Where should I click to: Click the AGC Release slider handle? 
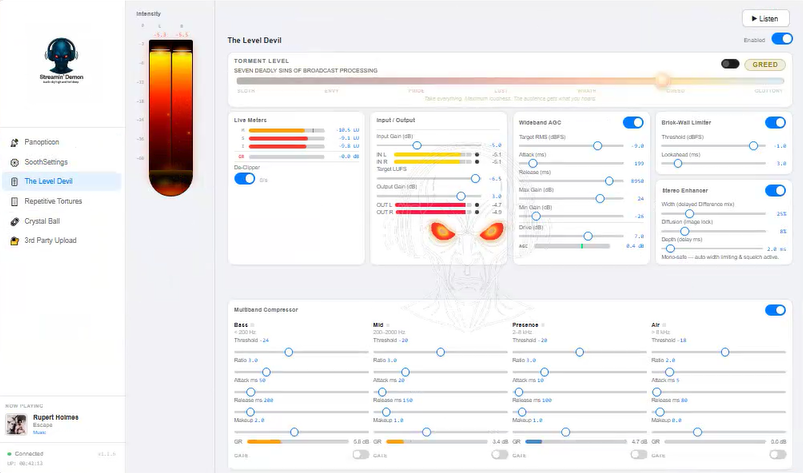(x=609, y=181)
